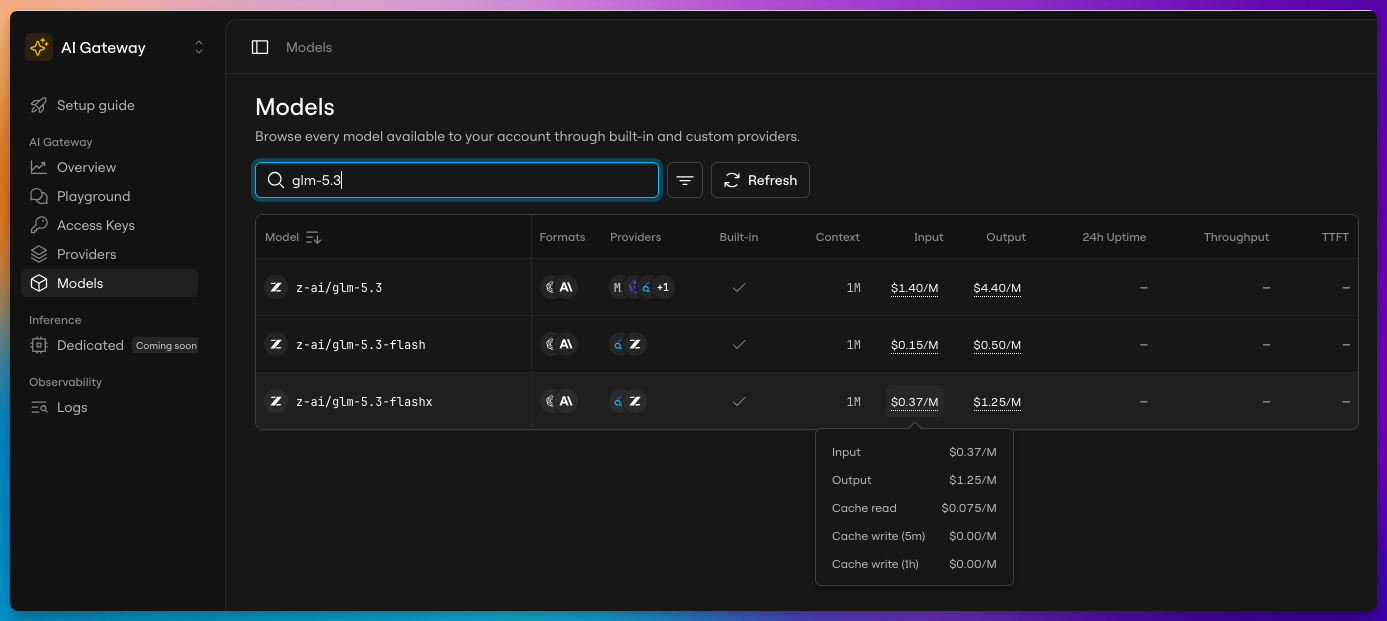Click the $4.40/M output price
This screenshot has height=621, width=1387.
pyautogui.click(x=997, y=288)
